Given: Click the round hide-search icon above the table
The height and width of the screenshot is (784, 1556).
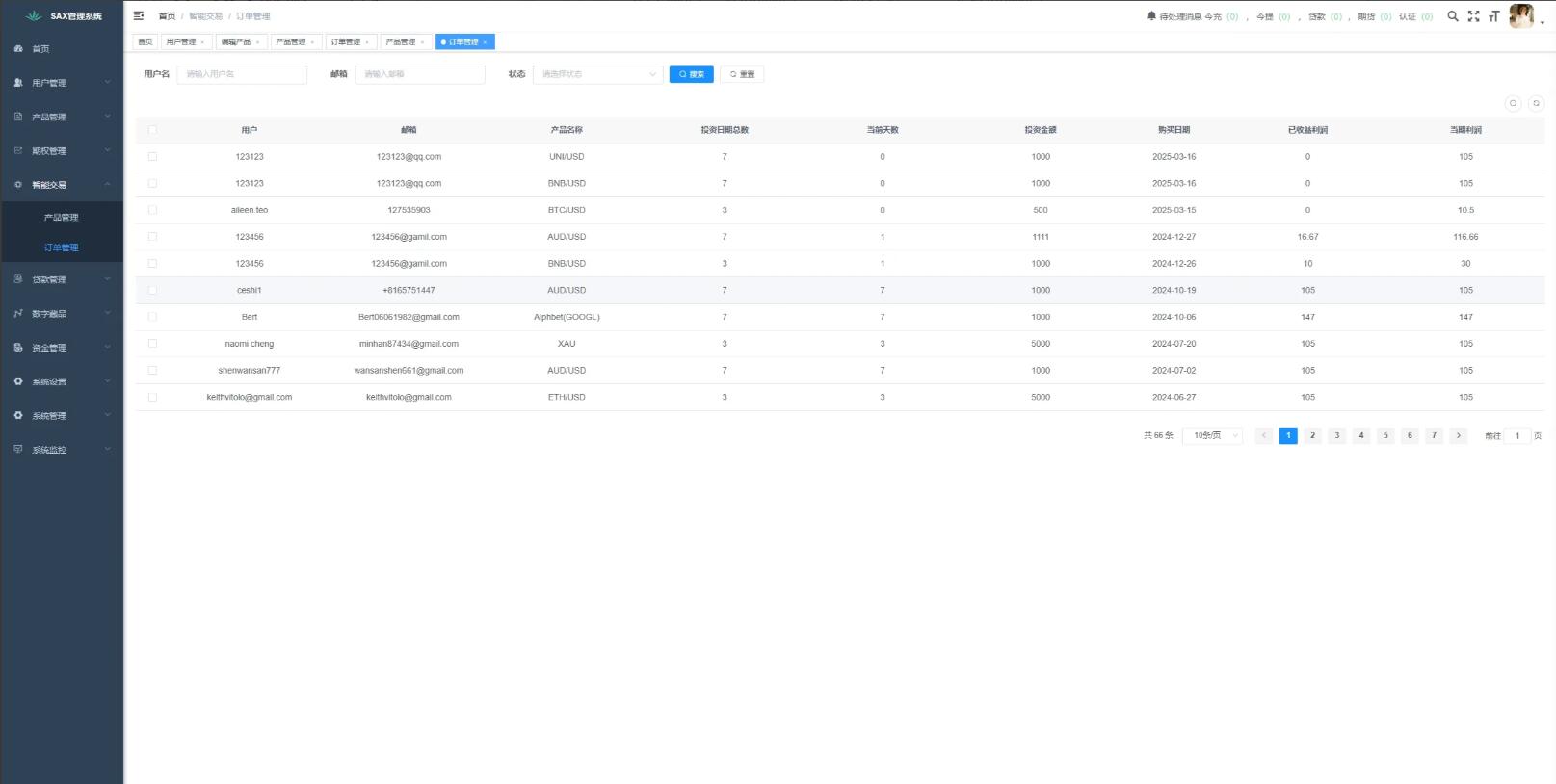Looking at the screenshot, I should (x=1514, y=104).
